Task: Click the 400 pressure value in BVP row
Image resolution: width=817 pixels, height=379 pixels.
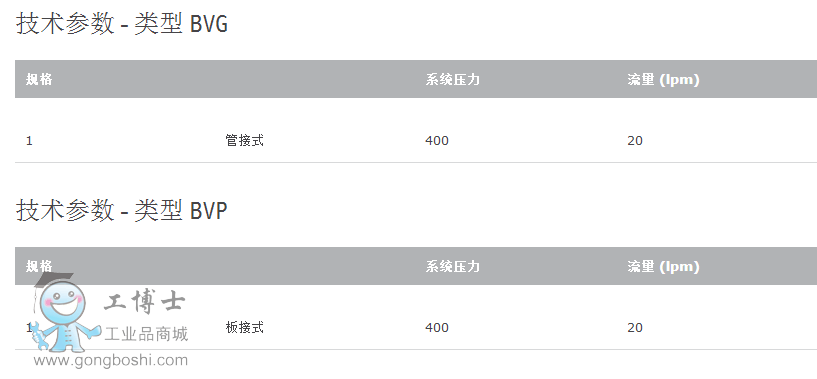Action: (x=437, y=328)
